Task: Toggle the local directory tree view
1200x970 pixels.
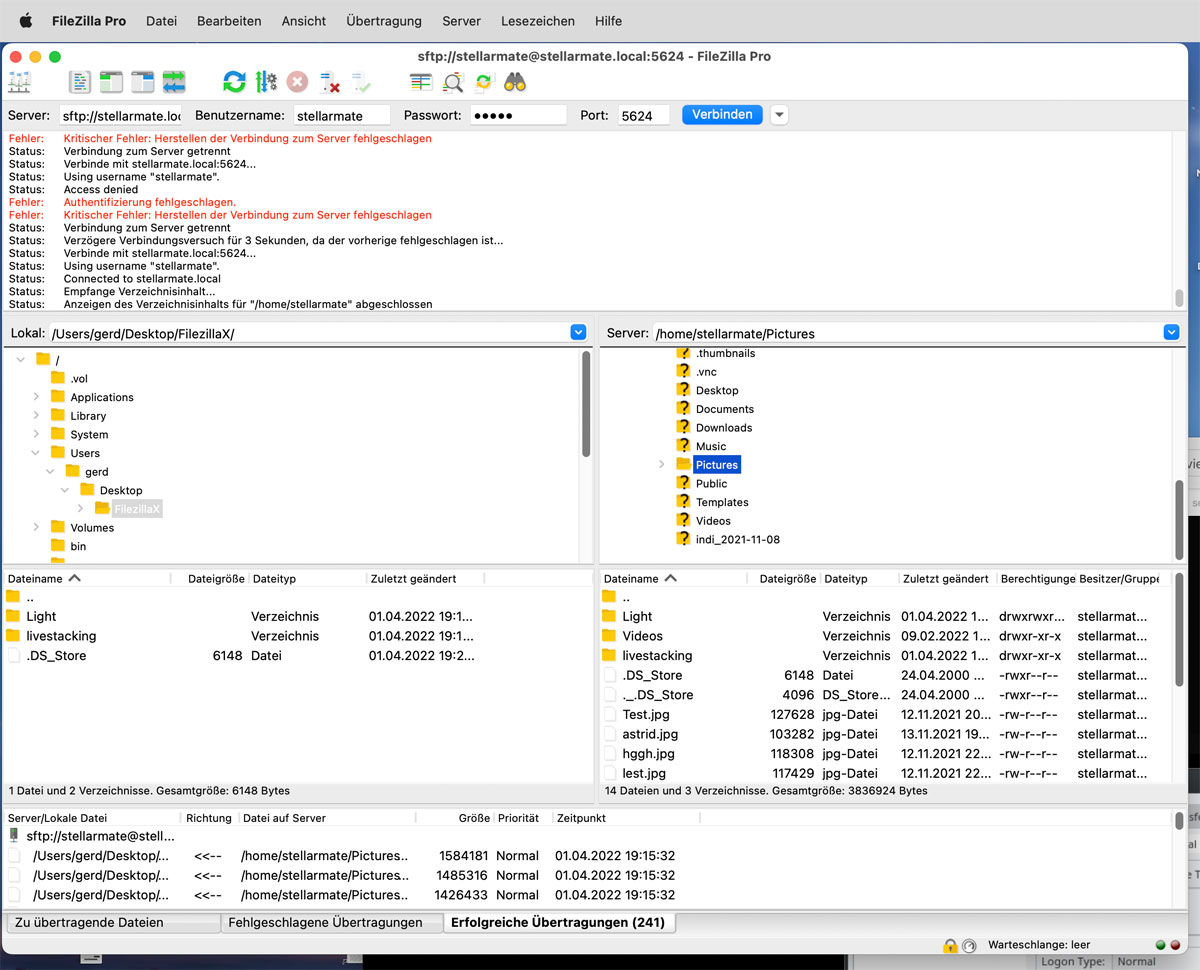Action: [x=111, y=82]
